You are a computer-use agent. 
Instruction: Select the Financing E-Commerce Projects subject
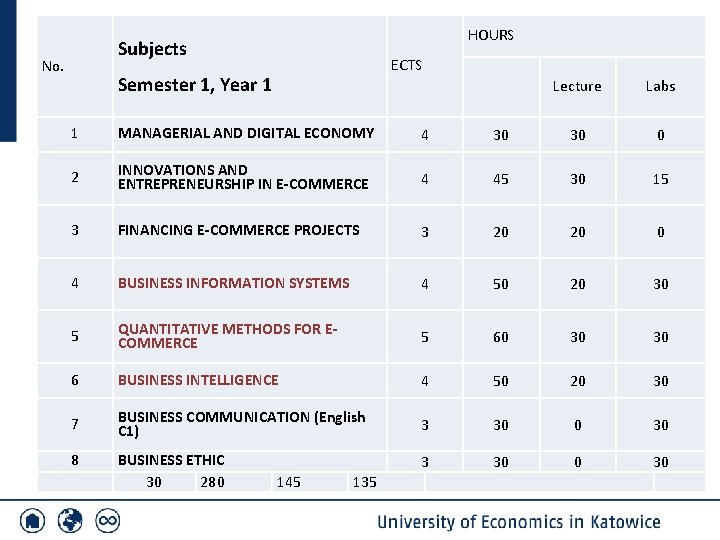(x=238, y=230)
